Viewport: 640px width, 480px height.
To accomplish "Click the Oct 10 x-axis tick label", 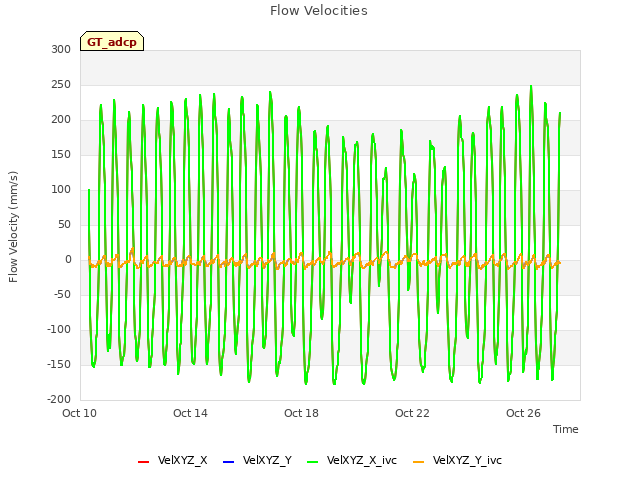I will (80, 413).
